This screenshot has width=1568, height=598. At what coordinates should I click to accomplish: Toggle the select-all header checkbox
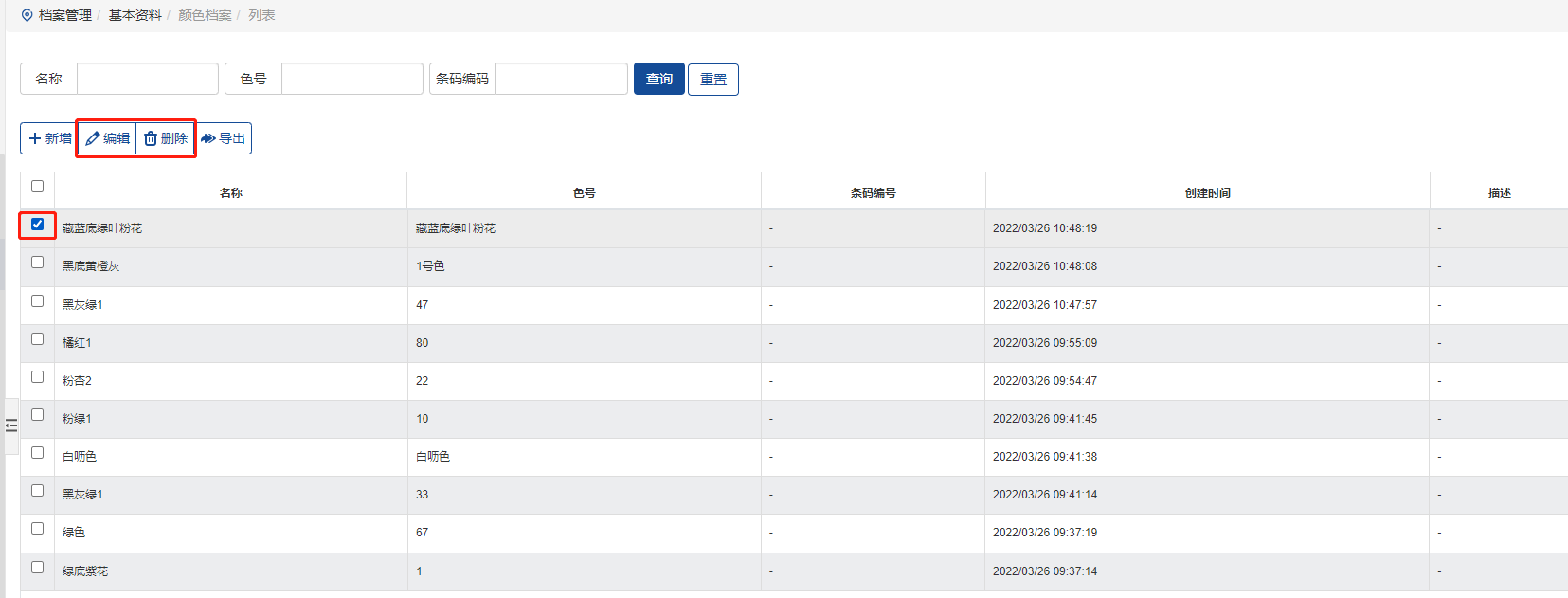[x=38, y=187]
